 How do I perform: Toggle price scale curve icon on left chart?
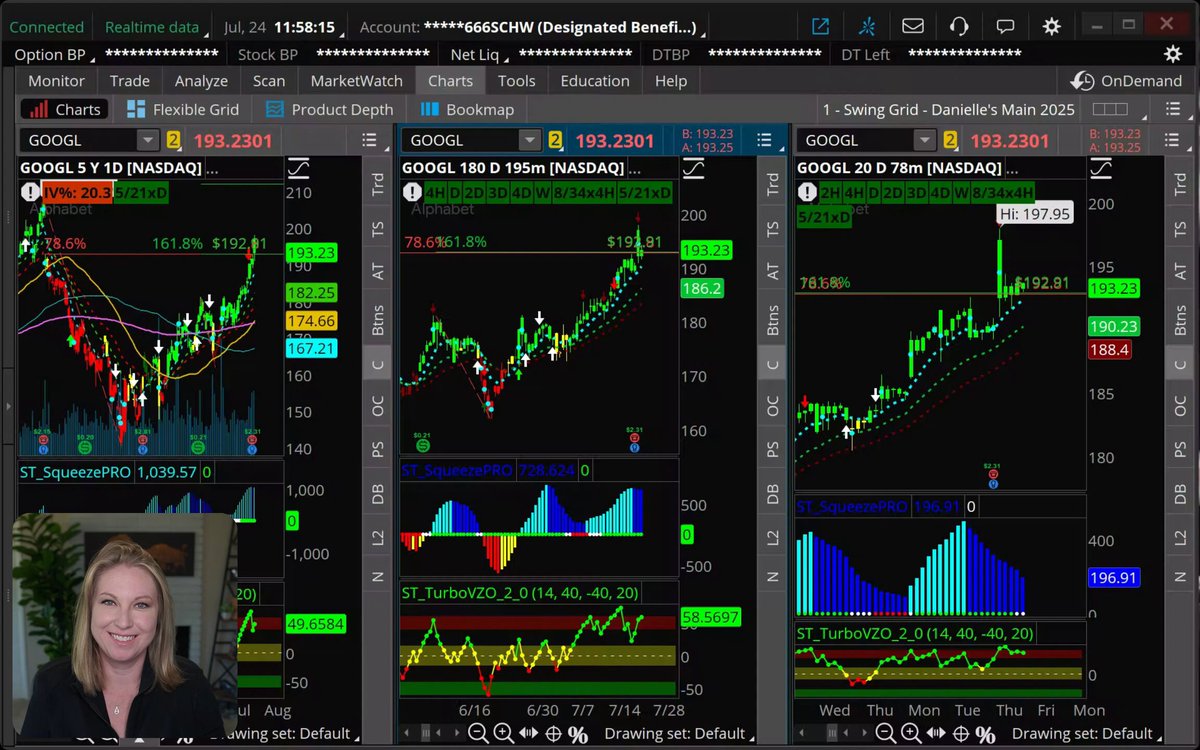point(299,168)
